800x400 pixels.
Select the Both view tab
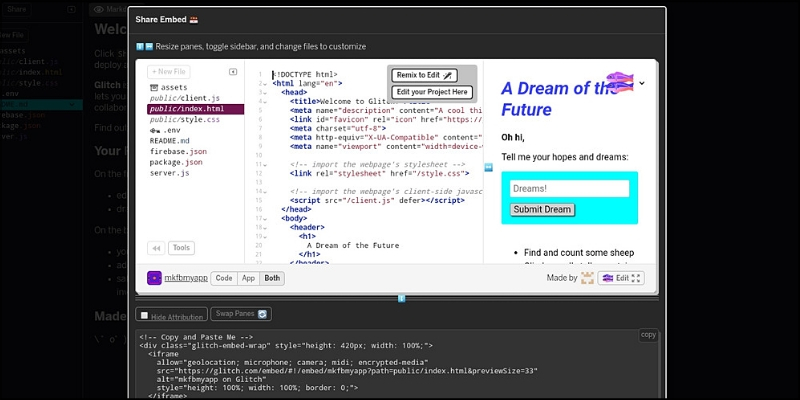coord(272,278)
